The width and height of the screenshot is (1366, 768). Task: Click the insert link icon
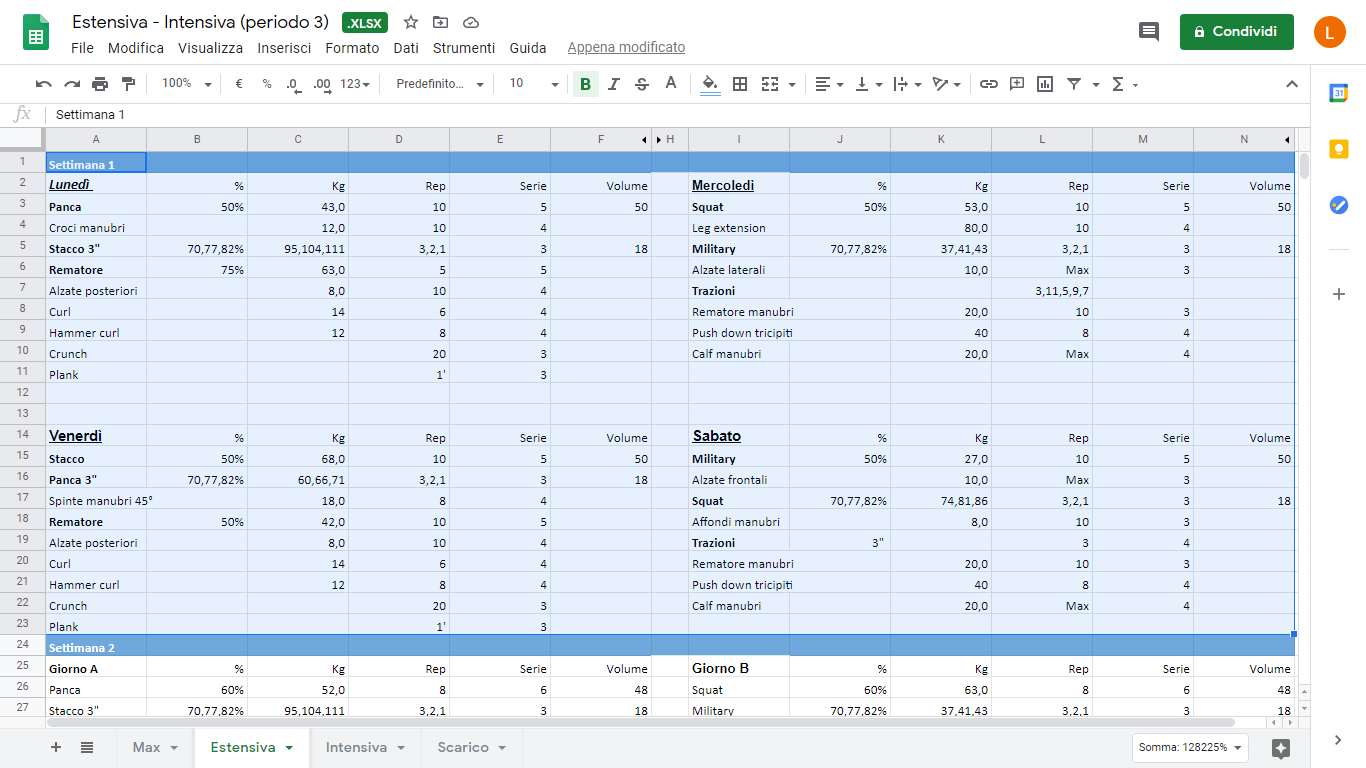988,84
